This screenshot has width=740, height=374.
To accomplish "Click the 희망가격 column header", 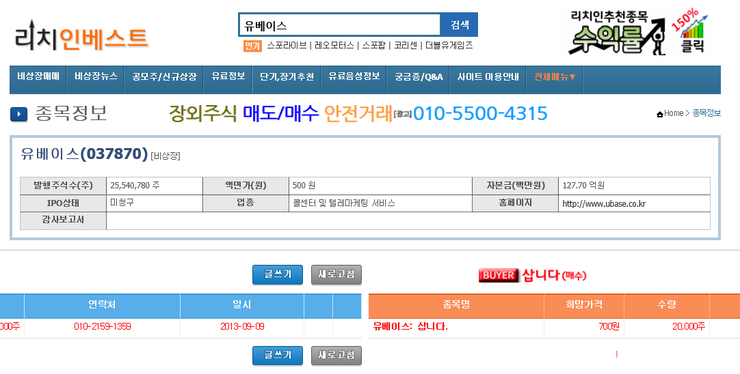I will pyautogui.click(x=584, y=306).
